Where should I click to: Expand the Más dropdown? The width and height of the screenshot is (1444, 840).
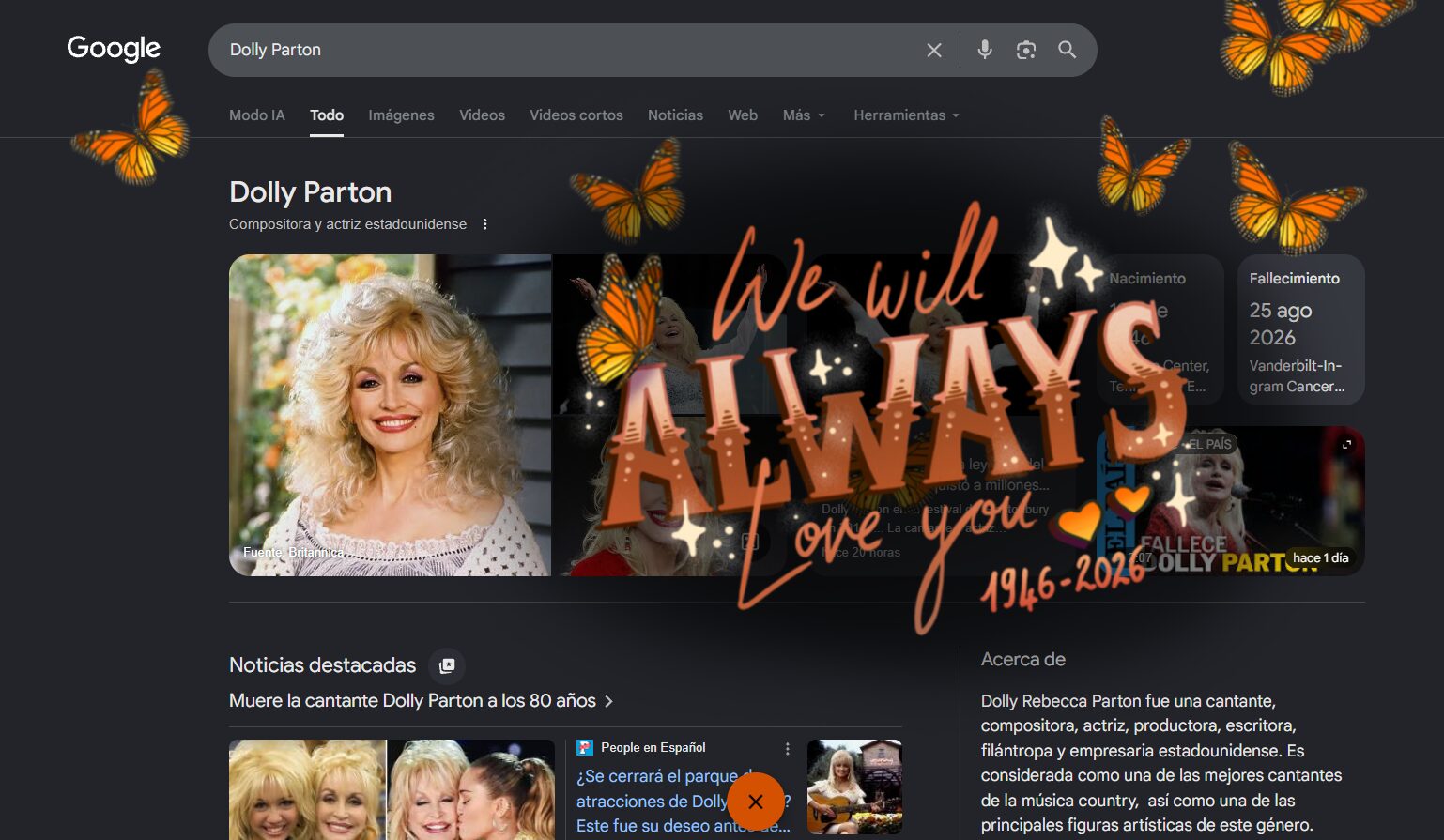[804, 115]
